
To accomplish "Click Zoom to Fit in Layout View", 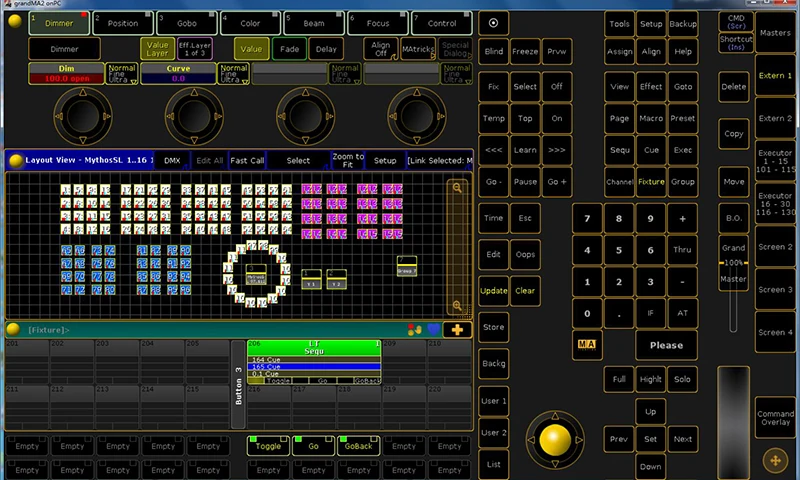I will point(347,160).
